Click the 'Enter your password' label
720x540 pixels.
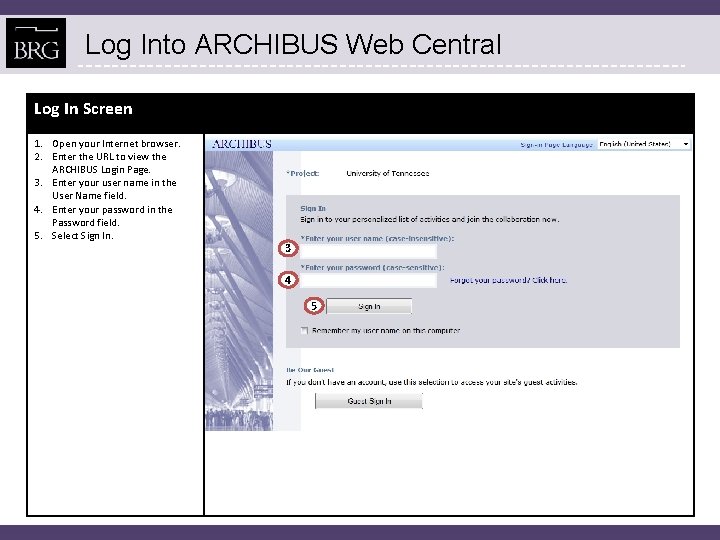tap(372, 267)
